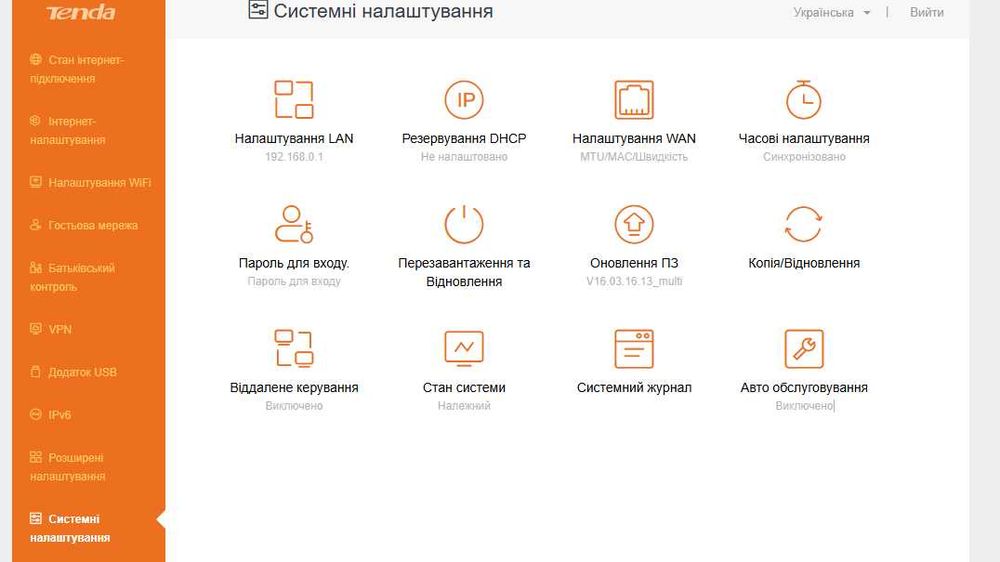Select VPN in the sidebar
Screen dimensions: 1000x562
coord(60,329)
